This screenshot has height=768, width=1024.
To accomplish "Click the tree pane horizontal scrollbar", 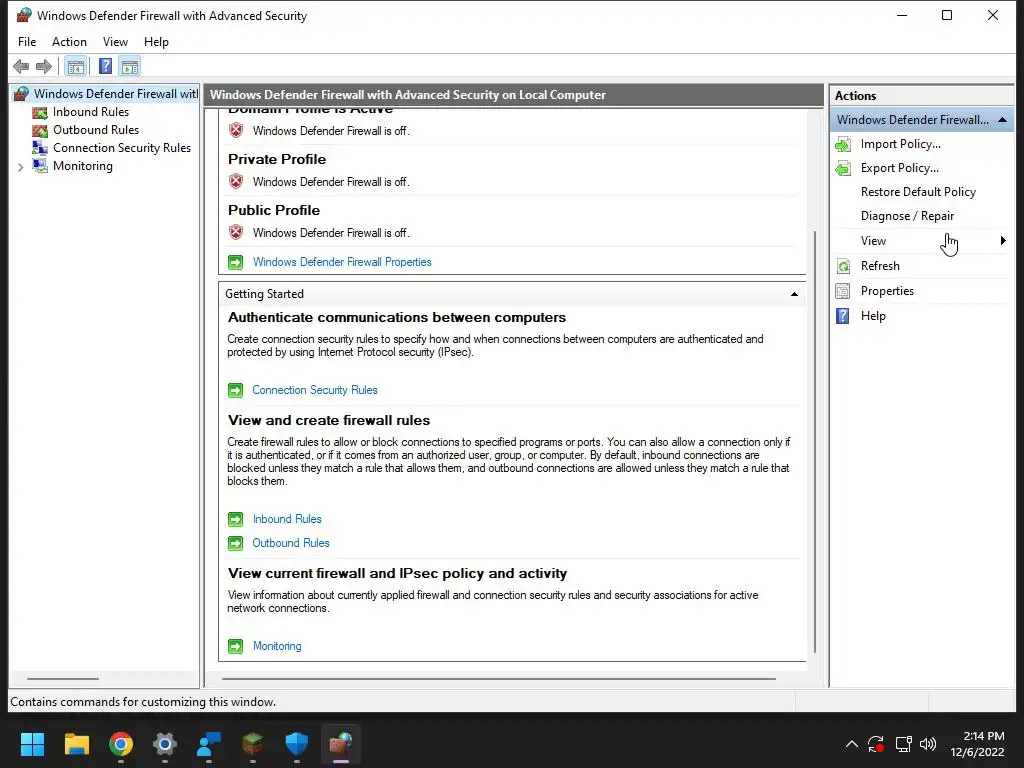I will coord(63,679).
